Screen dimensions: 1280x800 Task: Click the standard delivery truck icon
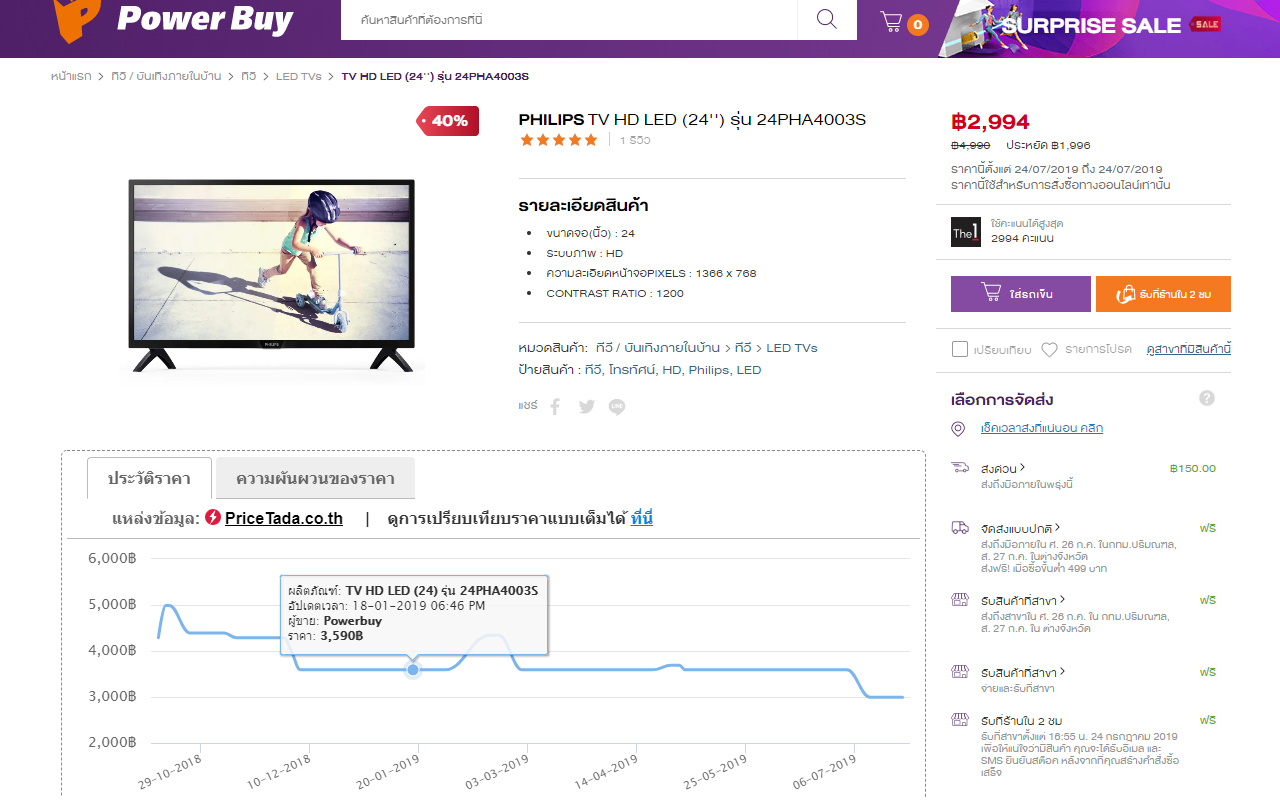960,528
